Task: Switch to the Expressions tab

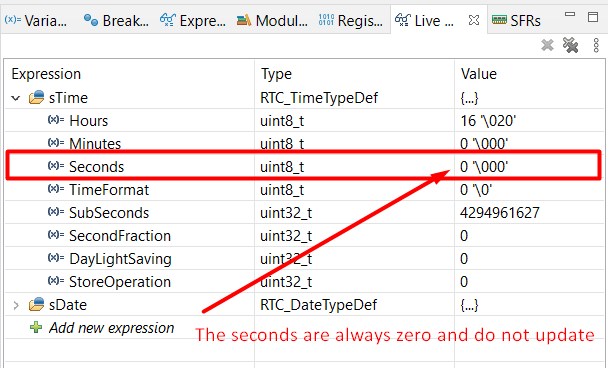Action: coord(193,21)
